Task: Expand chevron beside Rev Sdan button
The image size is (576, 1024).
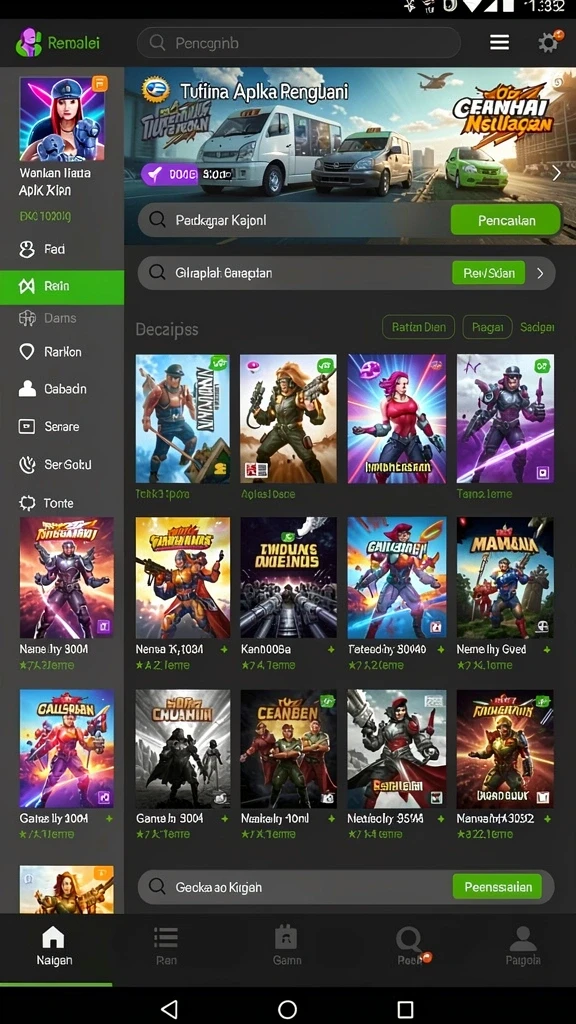Action: [540, 273]
